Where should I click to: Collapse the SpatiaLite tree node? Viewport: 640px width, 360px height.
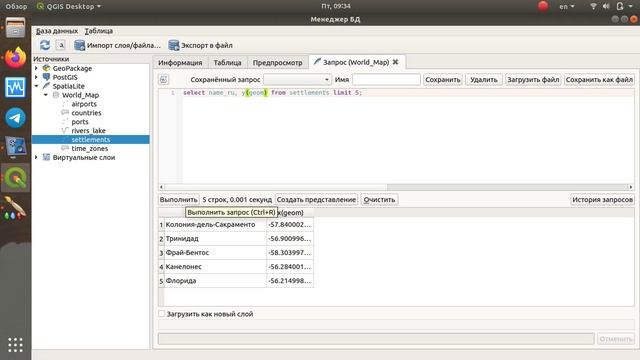[x=36, y=86]
